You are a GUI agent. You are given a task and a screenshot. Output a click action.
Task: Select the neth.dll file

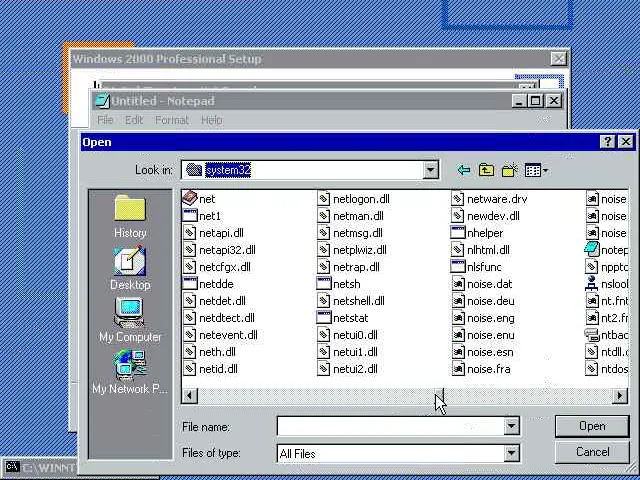(x=209, y=352)
